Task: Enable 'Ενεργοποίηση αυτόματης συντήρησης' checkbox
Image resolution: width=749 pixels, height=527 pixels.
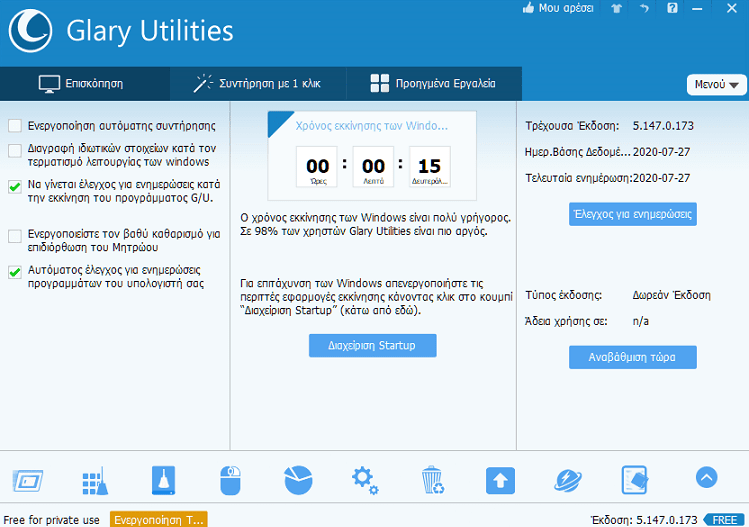Action: click(x=15, y=126)
